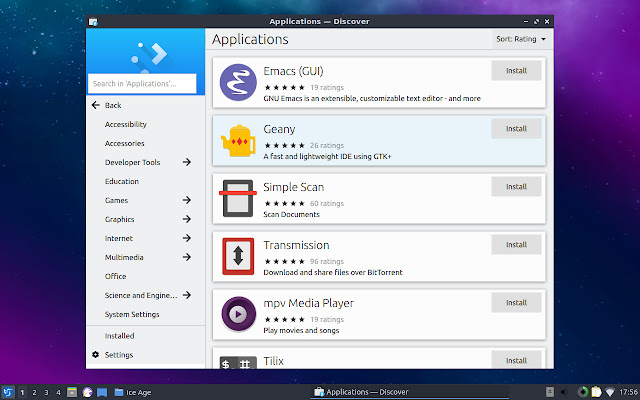The image size is (640, 400).
Task: Click the mpv Media Player title text
Action: click(x=309, y=303)
